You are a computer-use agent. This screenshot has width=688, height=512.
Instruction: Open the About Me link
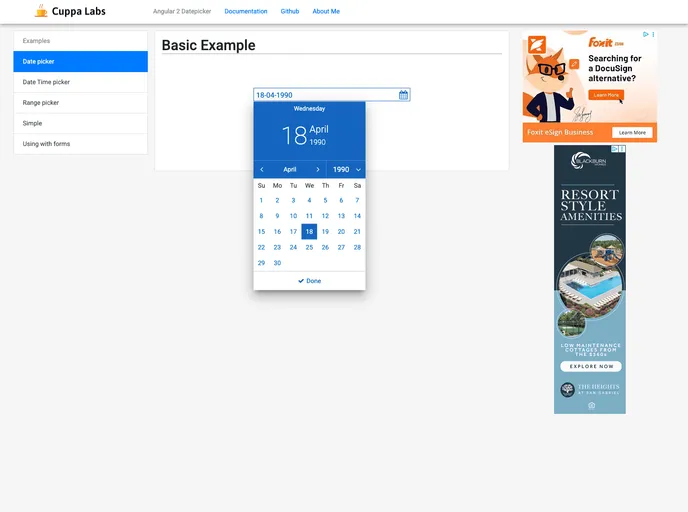coord(326,11)
